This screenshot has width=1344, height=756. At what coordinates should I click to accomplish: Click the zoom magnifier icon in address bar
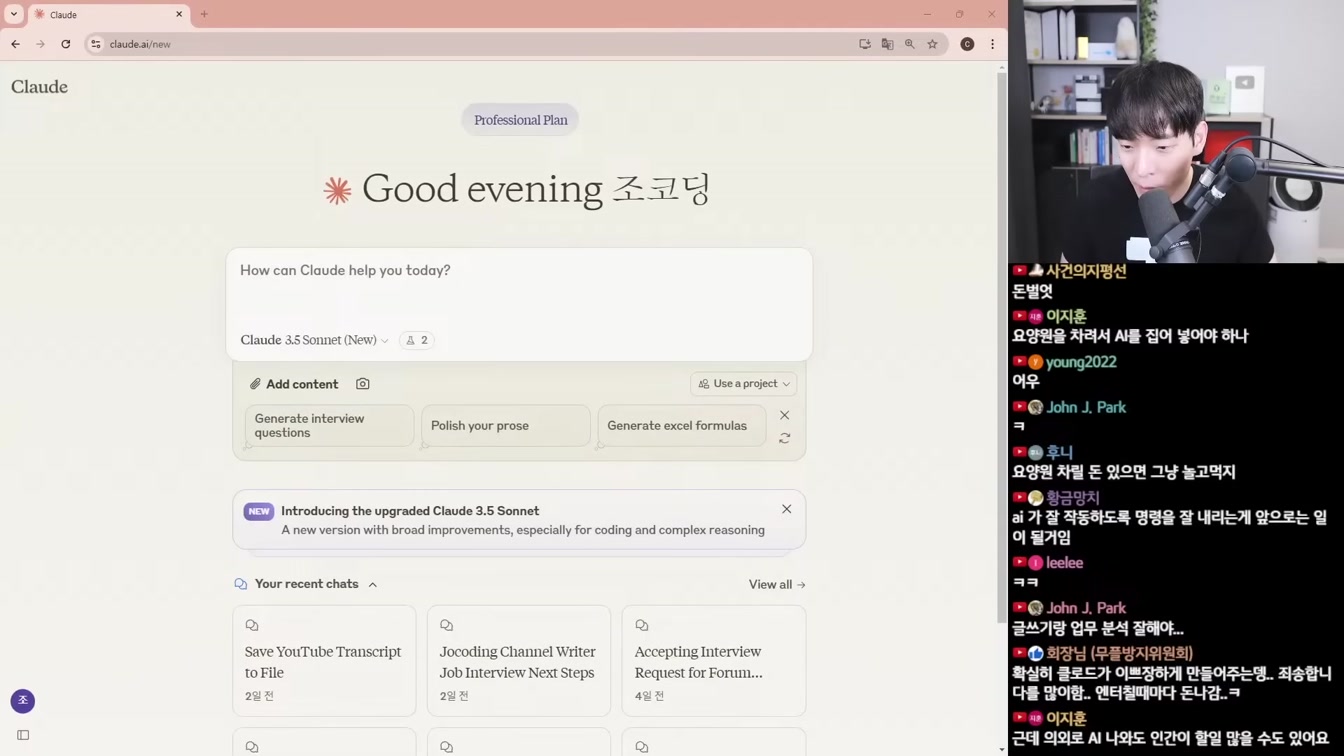point(910,44)
